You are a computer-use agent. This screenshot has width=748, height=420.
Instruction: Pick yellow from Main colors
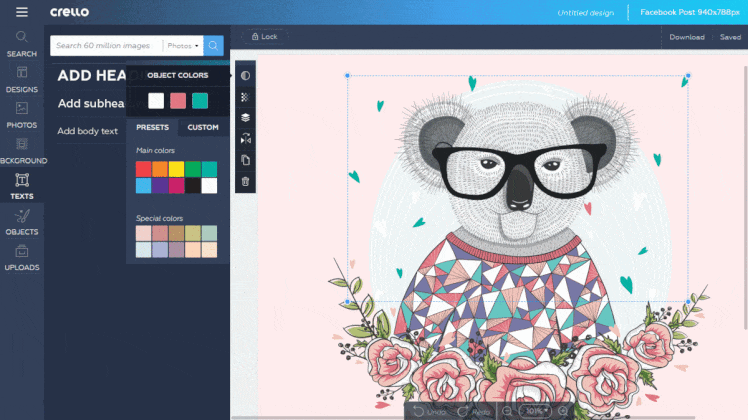click(x=177, y=169)
